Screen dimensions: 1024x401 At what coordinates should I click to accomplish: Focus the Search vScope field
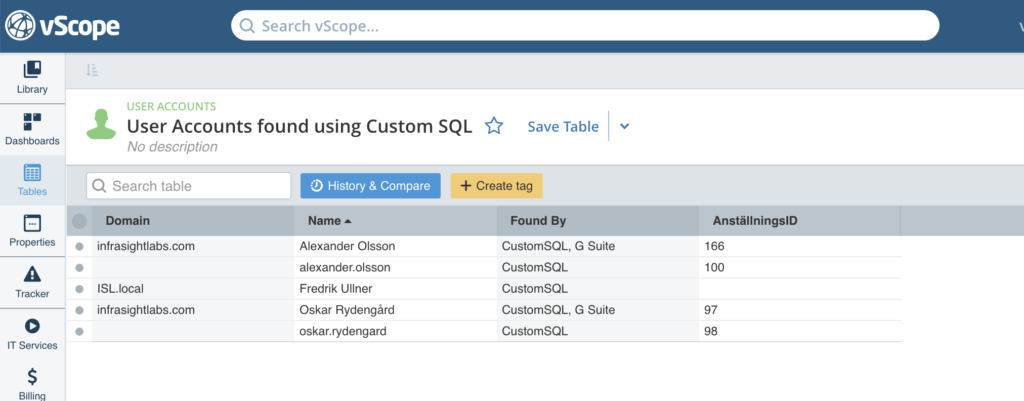[585, 25]
